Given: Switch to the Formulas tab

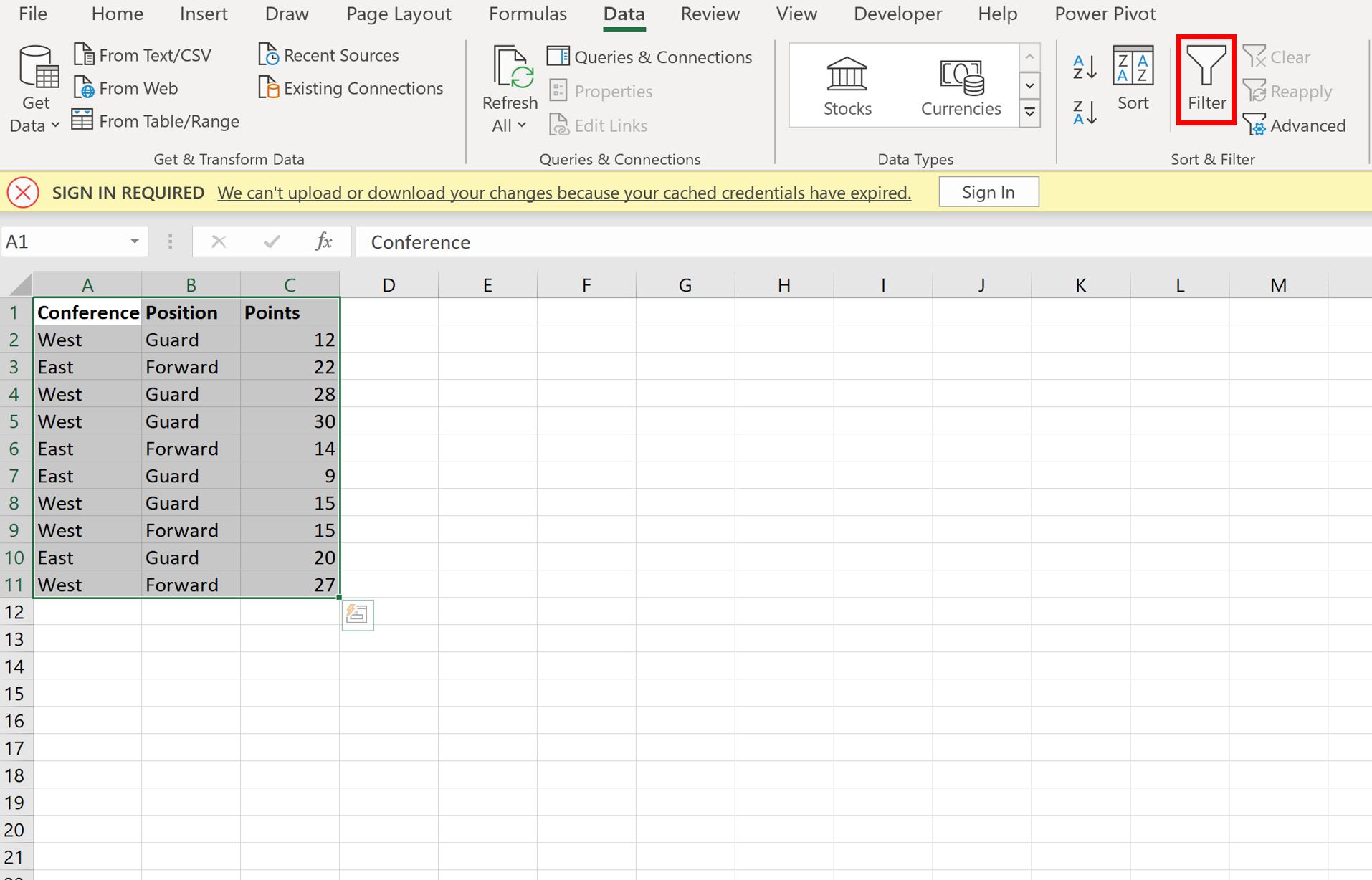Looking at the screenshot, I should pos(528,14).
